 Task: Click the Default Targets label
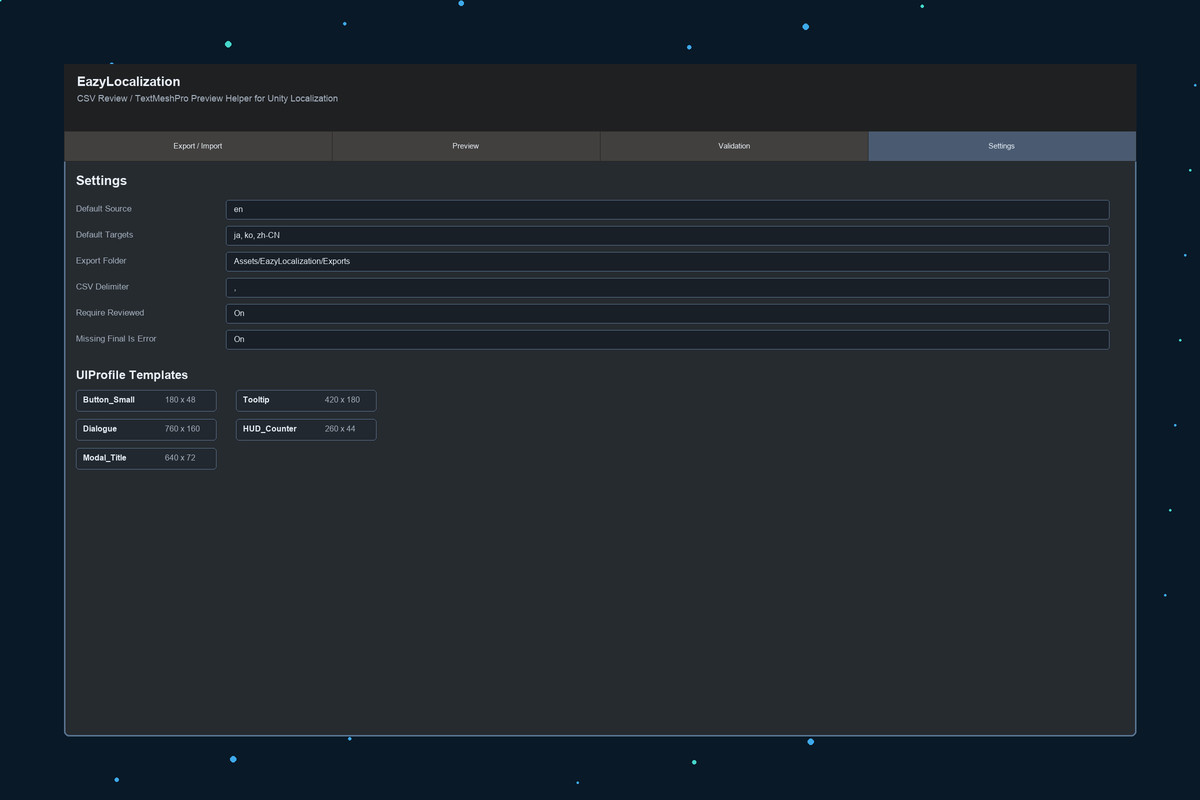click(x=105, y=235)
